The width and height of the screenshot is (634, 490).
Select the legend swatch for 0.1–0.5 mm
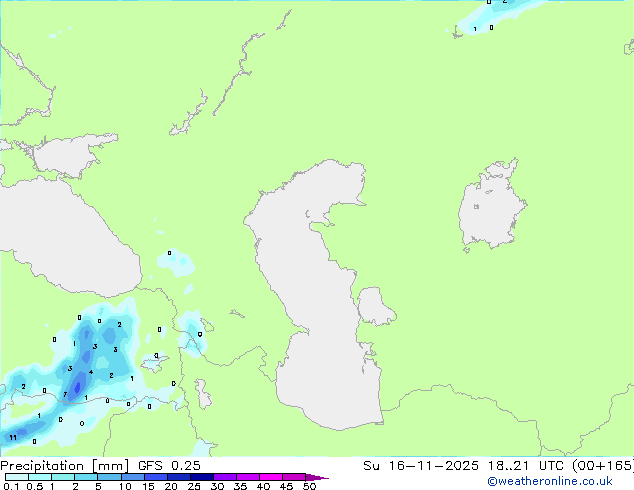coord(17,477)
